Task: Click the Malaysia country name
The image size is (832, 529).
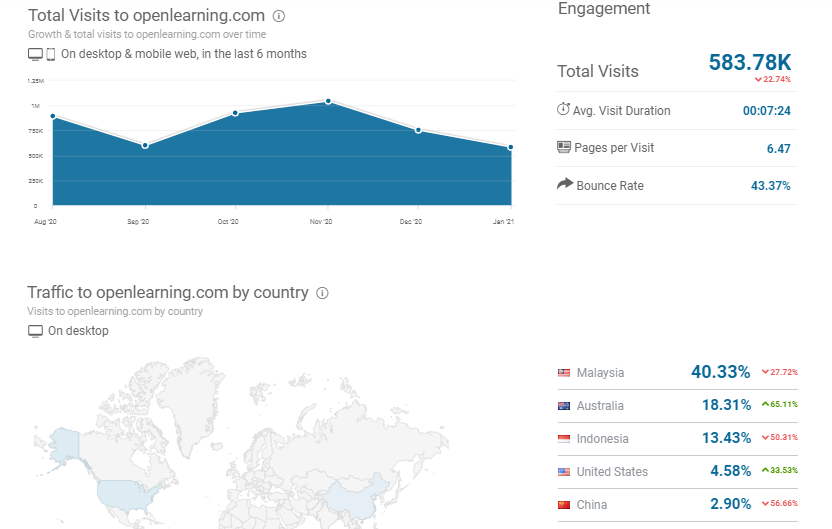Action: click(600, 373)
